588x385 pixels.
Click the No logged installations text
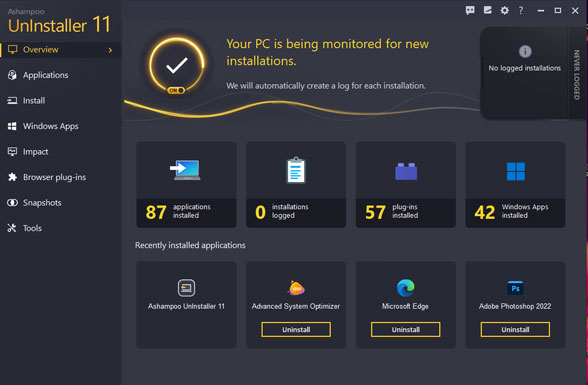(525, 68)
